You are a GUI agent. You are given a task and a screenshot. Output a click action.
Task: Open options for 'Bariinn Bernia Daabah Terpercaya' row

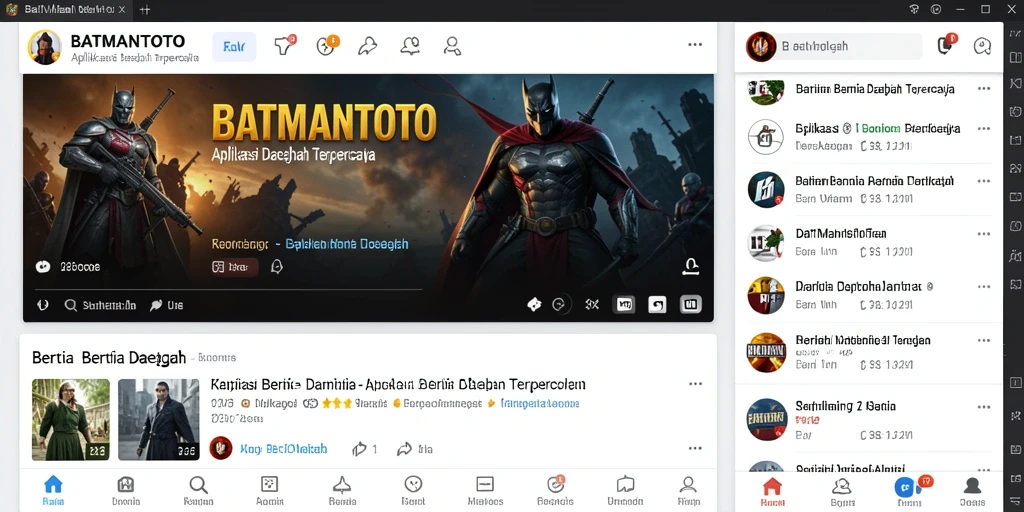pyautogui.click(x=984, y=89)
